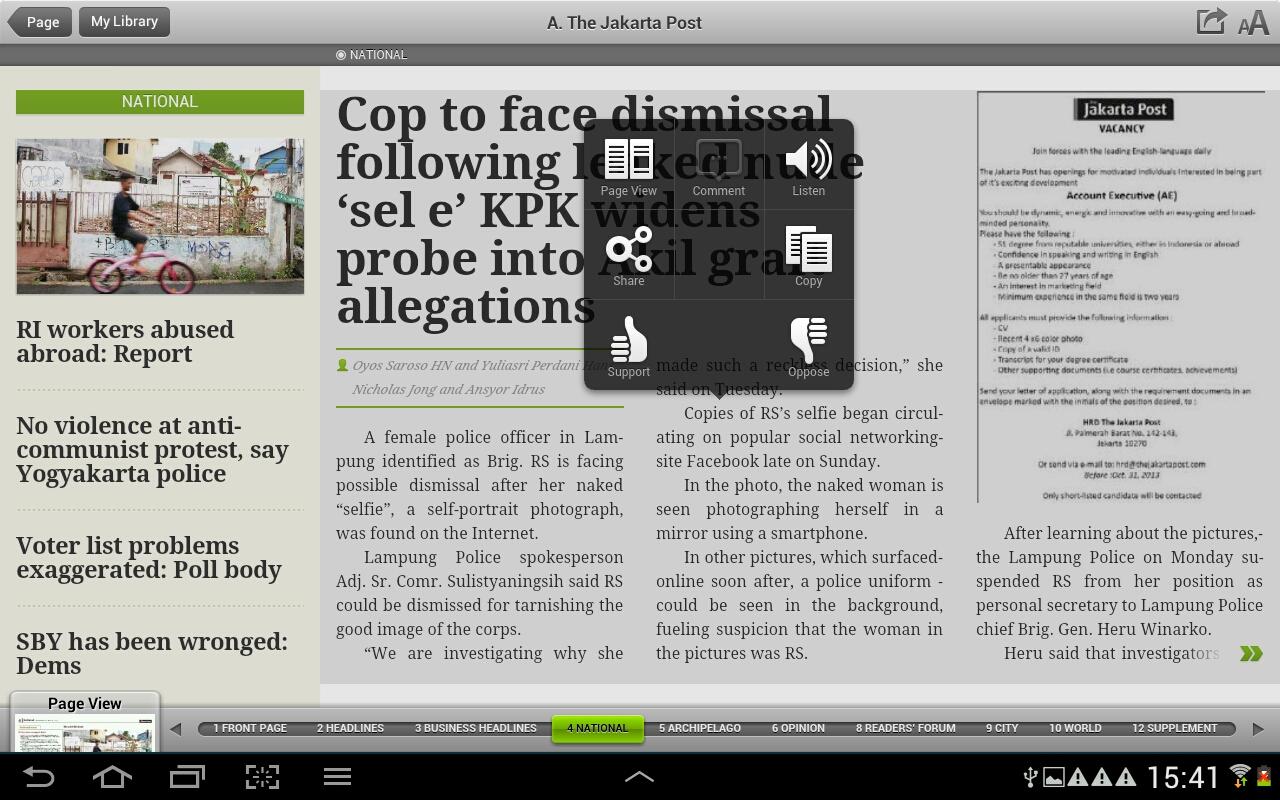
Task: Share this article from the popup
Action: click(629, 257)
